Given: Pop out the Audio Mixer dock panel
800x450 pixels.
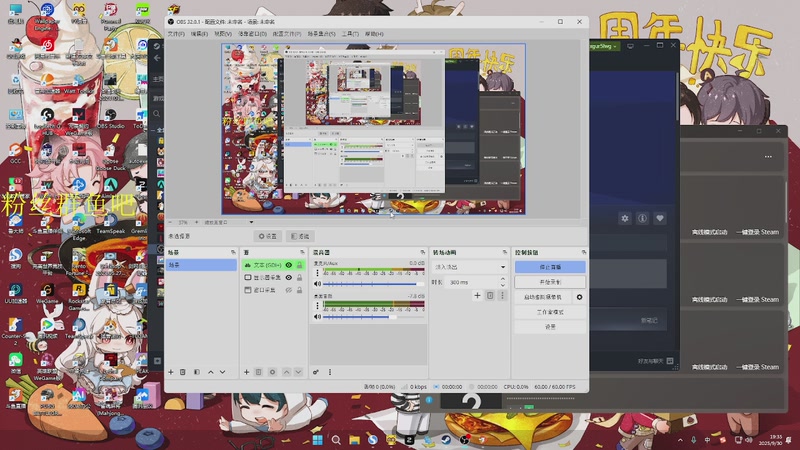Looking at the screenshot, I should (422, 253).
